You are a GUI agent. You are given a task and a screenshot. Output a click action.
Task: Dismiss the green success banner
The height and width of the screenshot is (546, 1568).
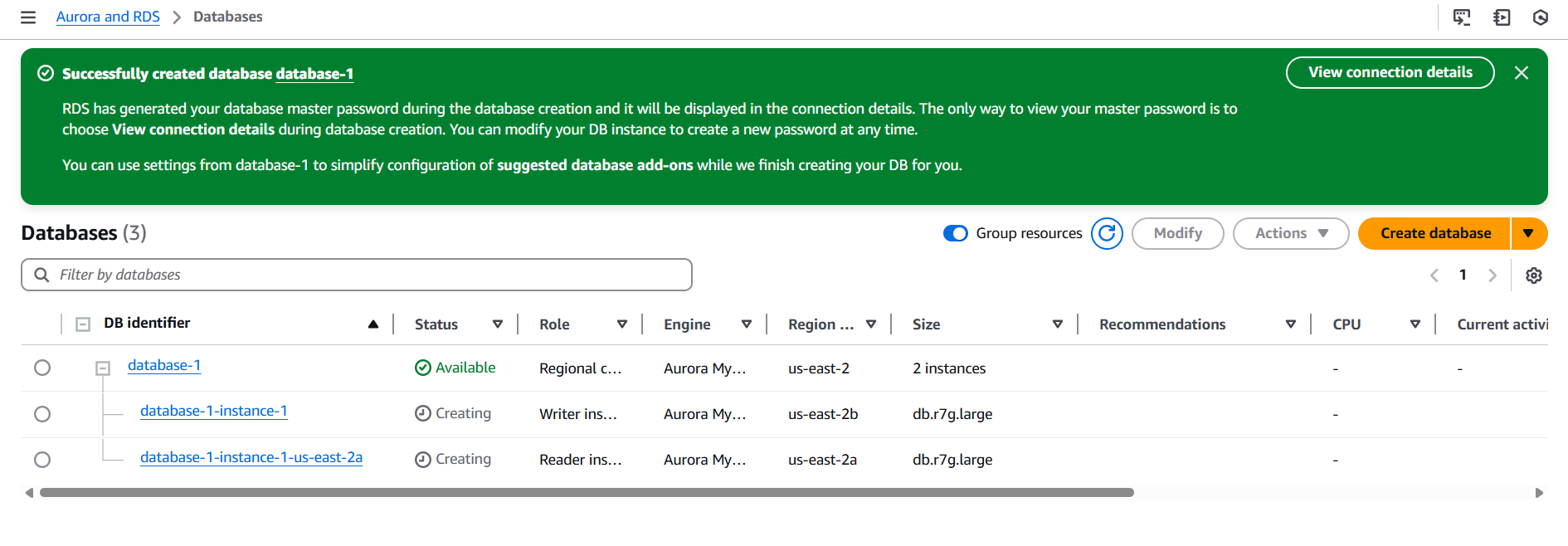click(1522, 73)
